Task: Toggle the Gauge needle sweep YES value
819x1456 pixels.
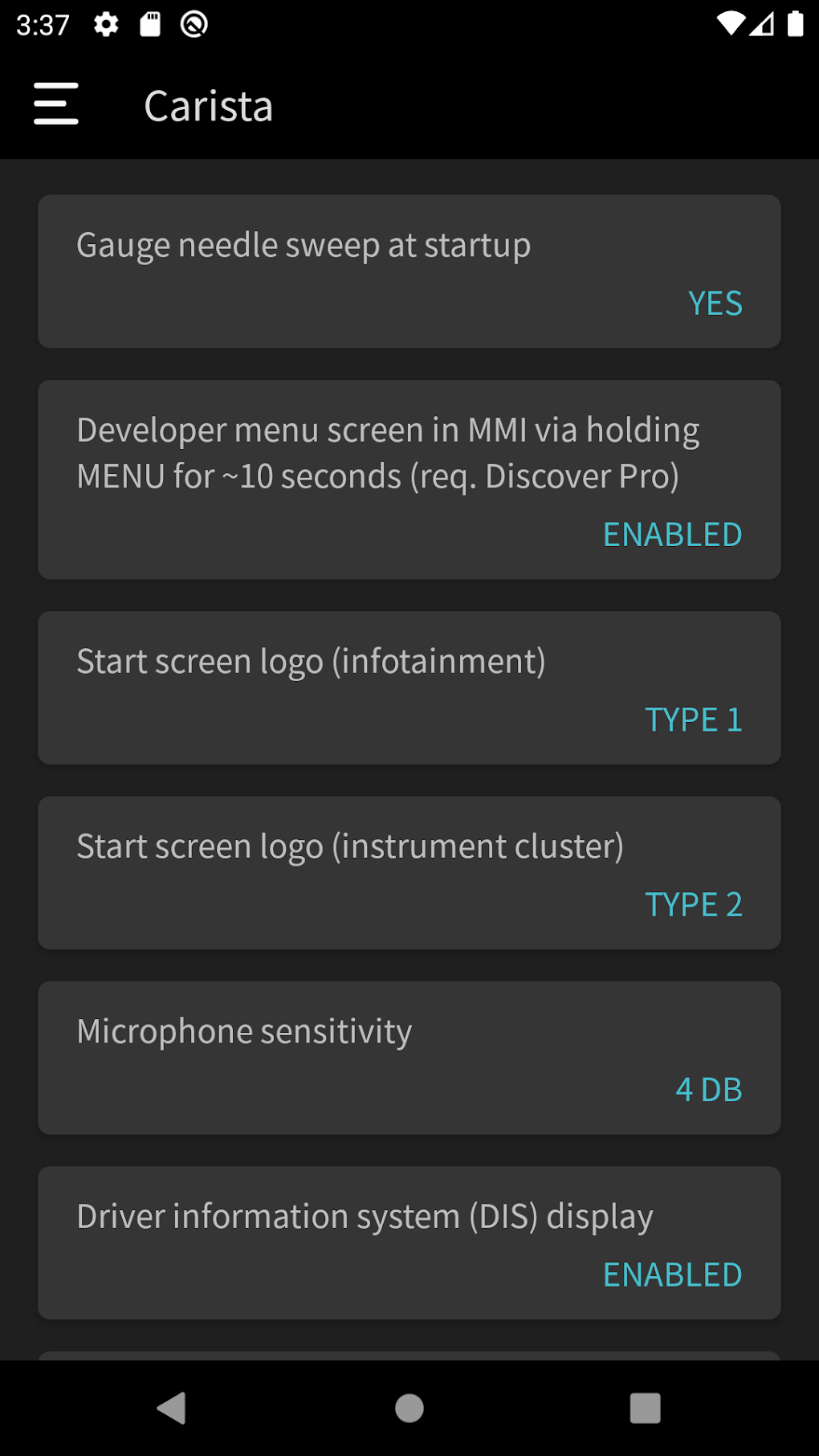Action: (715, 304)
